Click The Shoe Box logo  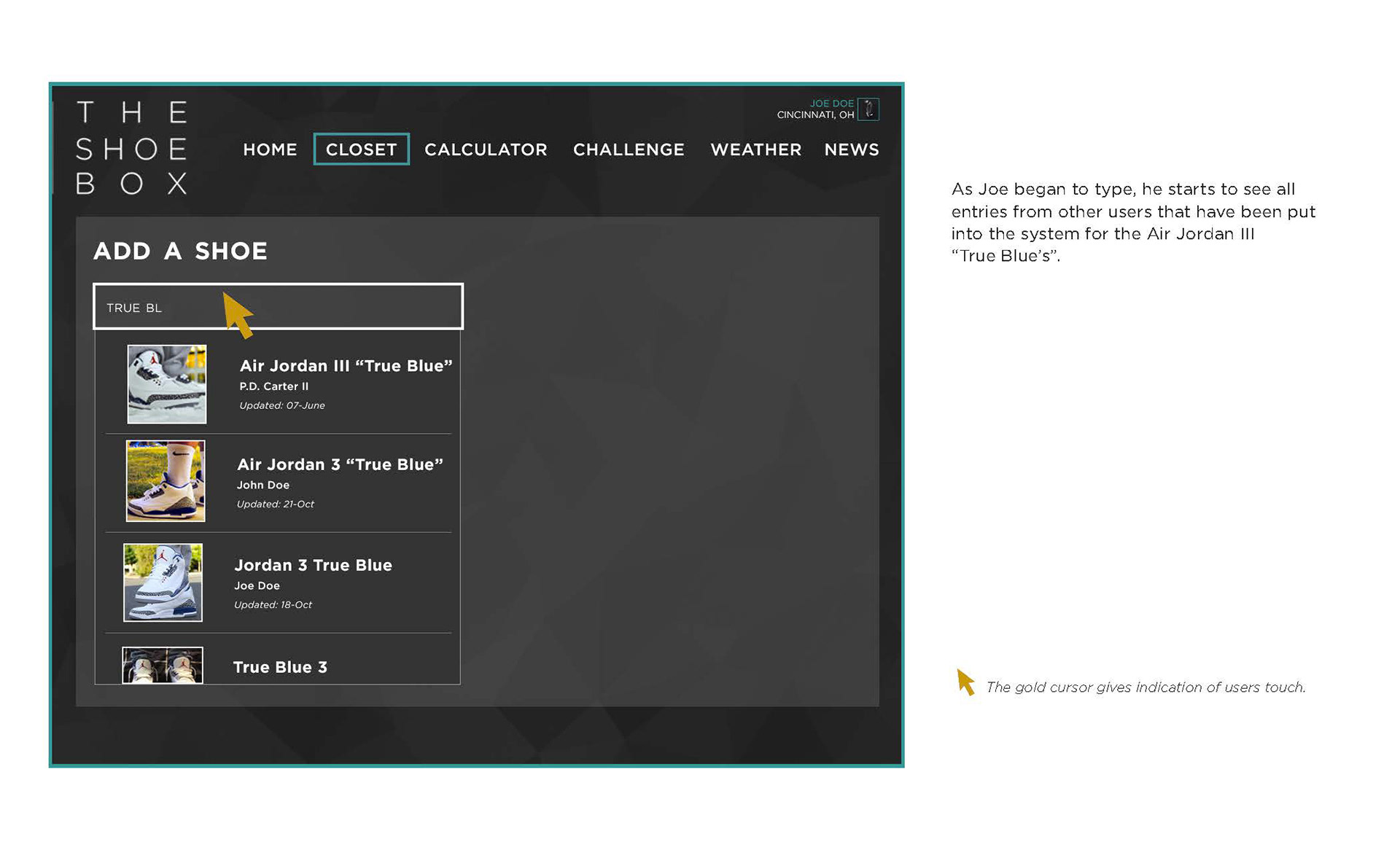[132, 148]
